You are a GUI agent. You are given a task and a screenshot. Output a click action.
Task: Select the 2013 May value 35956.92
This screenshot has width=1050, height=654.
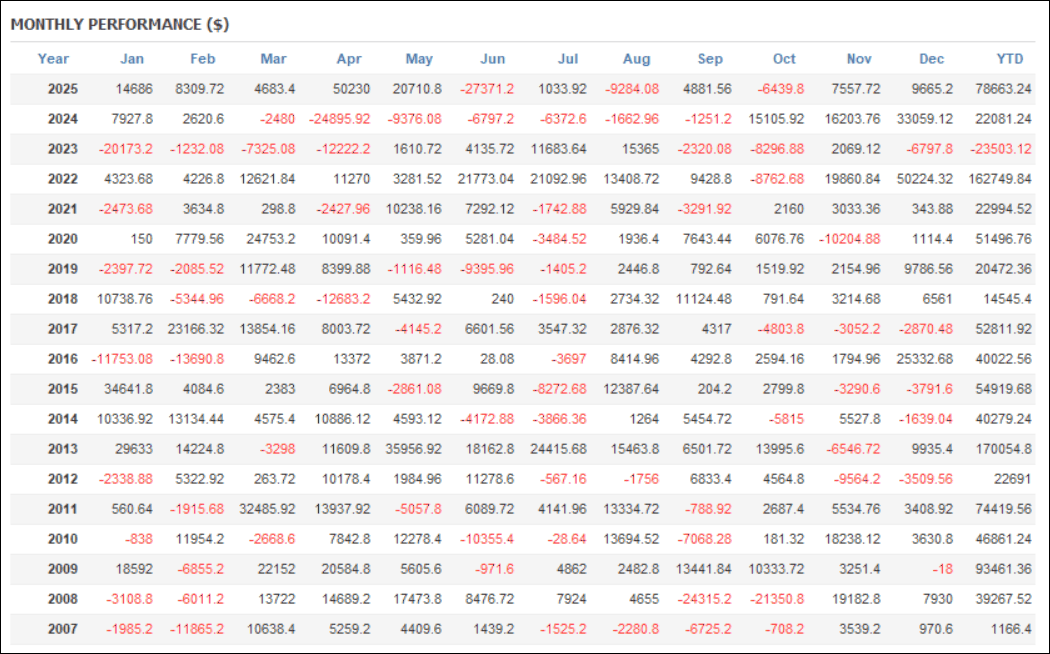412,449
